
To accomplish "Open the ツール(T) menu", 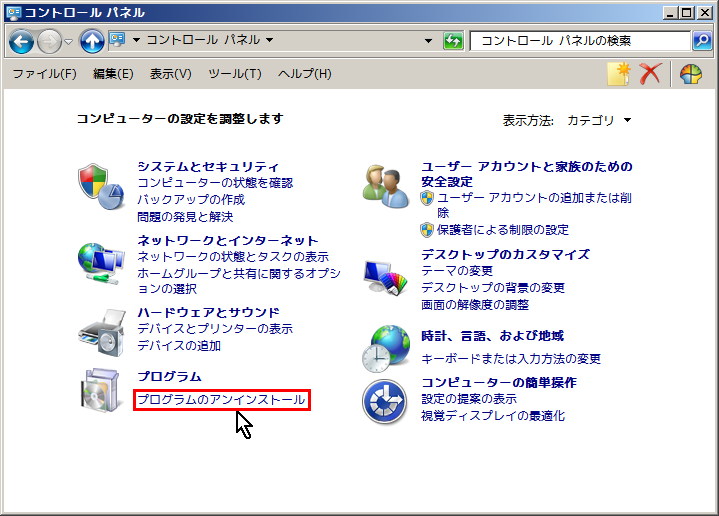I will 234,74.
